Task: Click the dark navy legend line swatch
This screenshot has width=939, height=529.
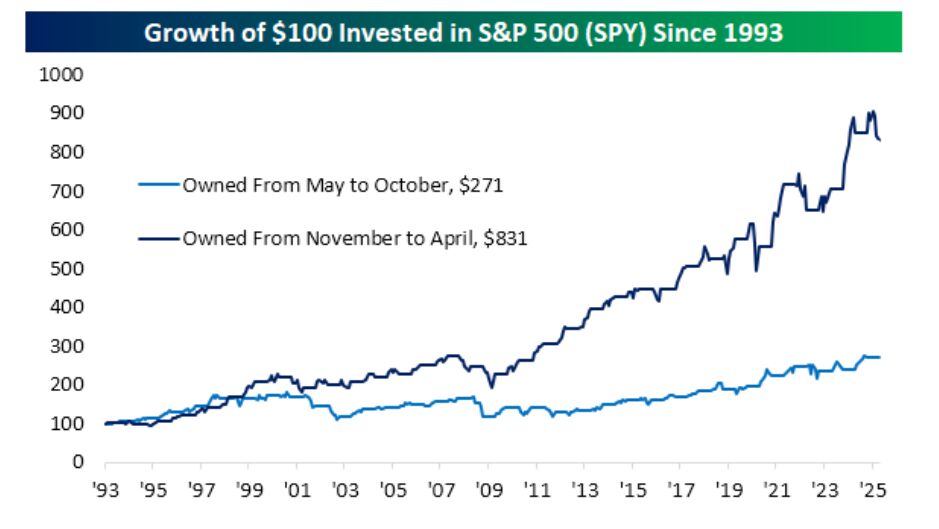Action: tap(159, 238)
